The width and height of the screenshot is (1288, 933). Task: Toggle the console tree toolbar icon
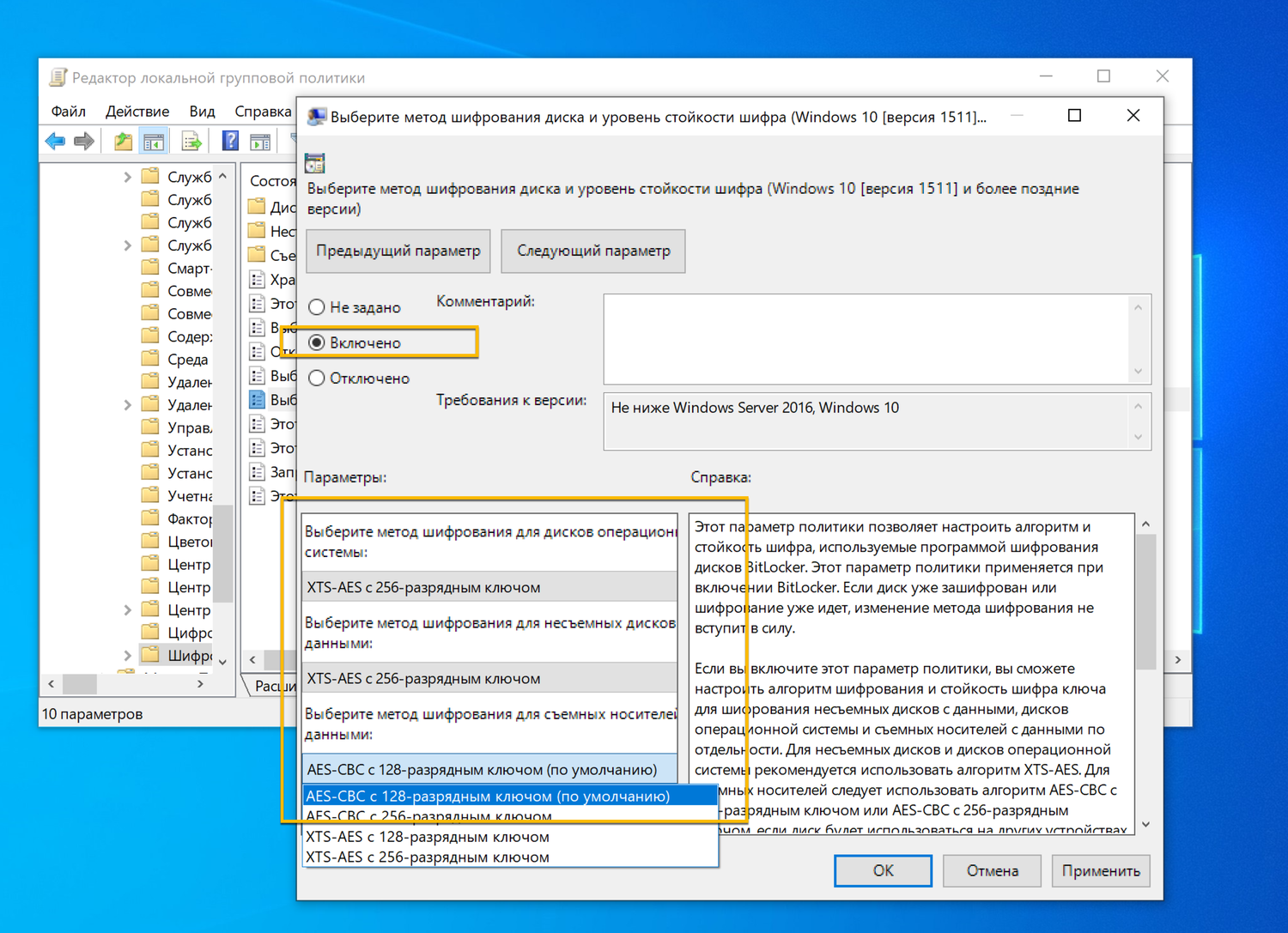tap(154, 141)
